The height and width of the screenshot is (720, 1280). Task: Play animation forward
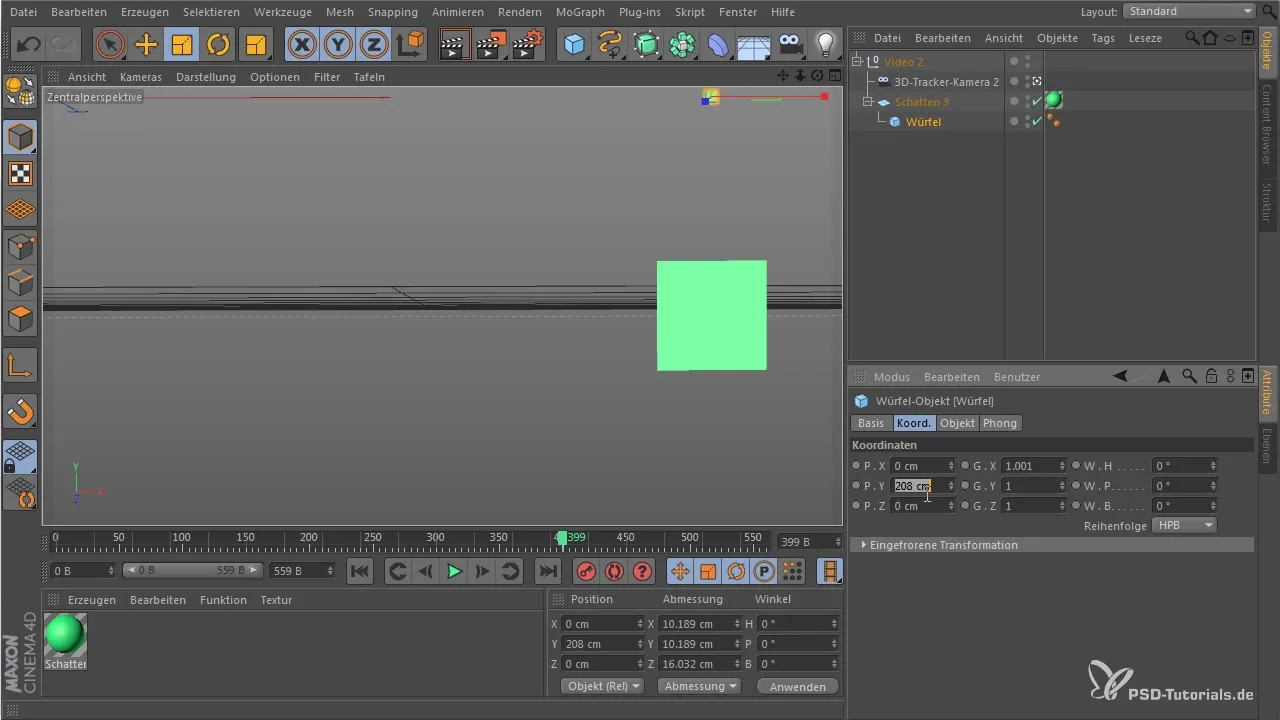(454, 571)
